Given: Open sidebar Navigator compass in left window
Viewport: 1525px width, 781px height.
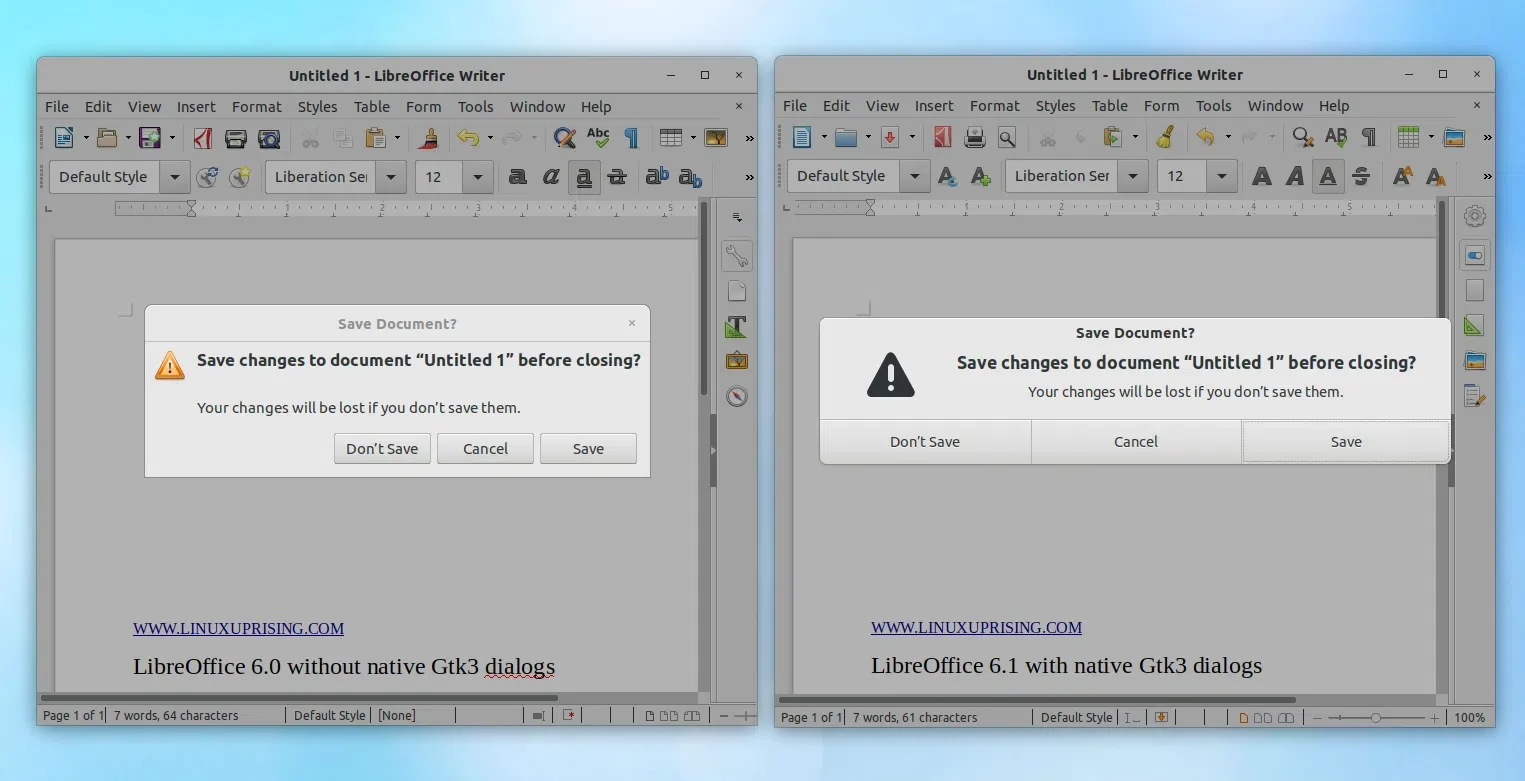Looking at the screenshot, I should pyautogui.click(x=737, y=396).
